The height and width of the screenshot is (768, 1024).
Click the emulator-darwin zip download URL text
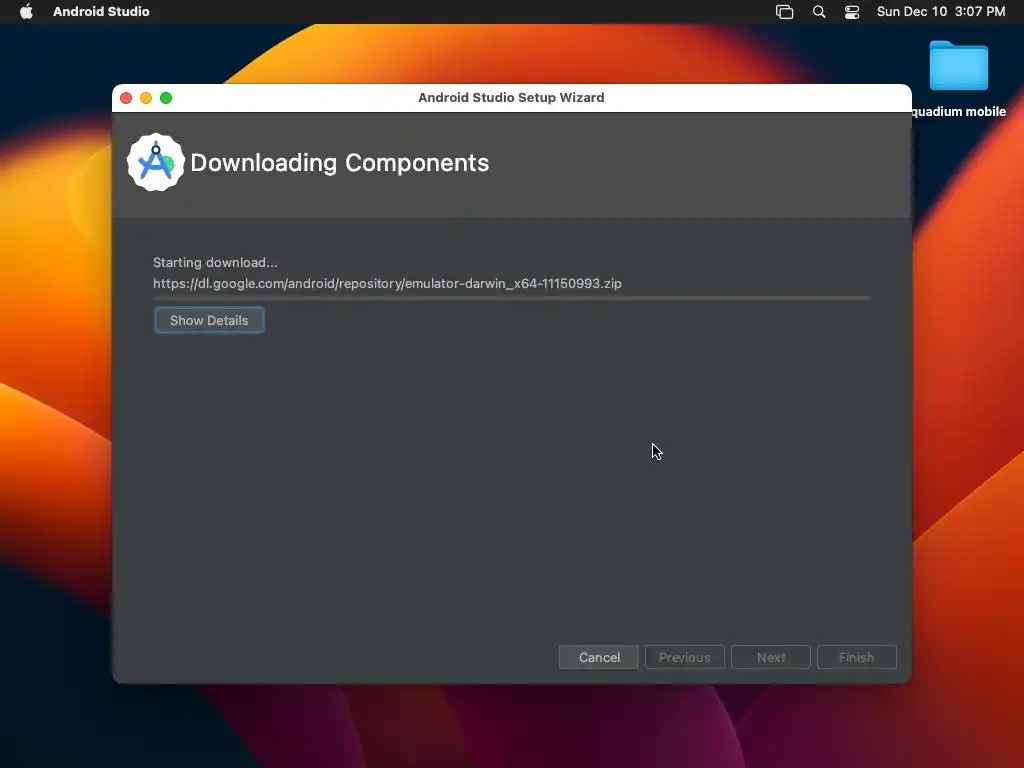point(387,283)
